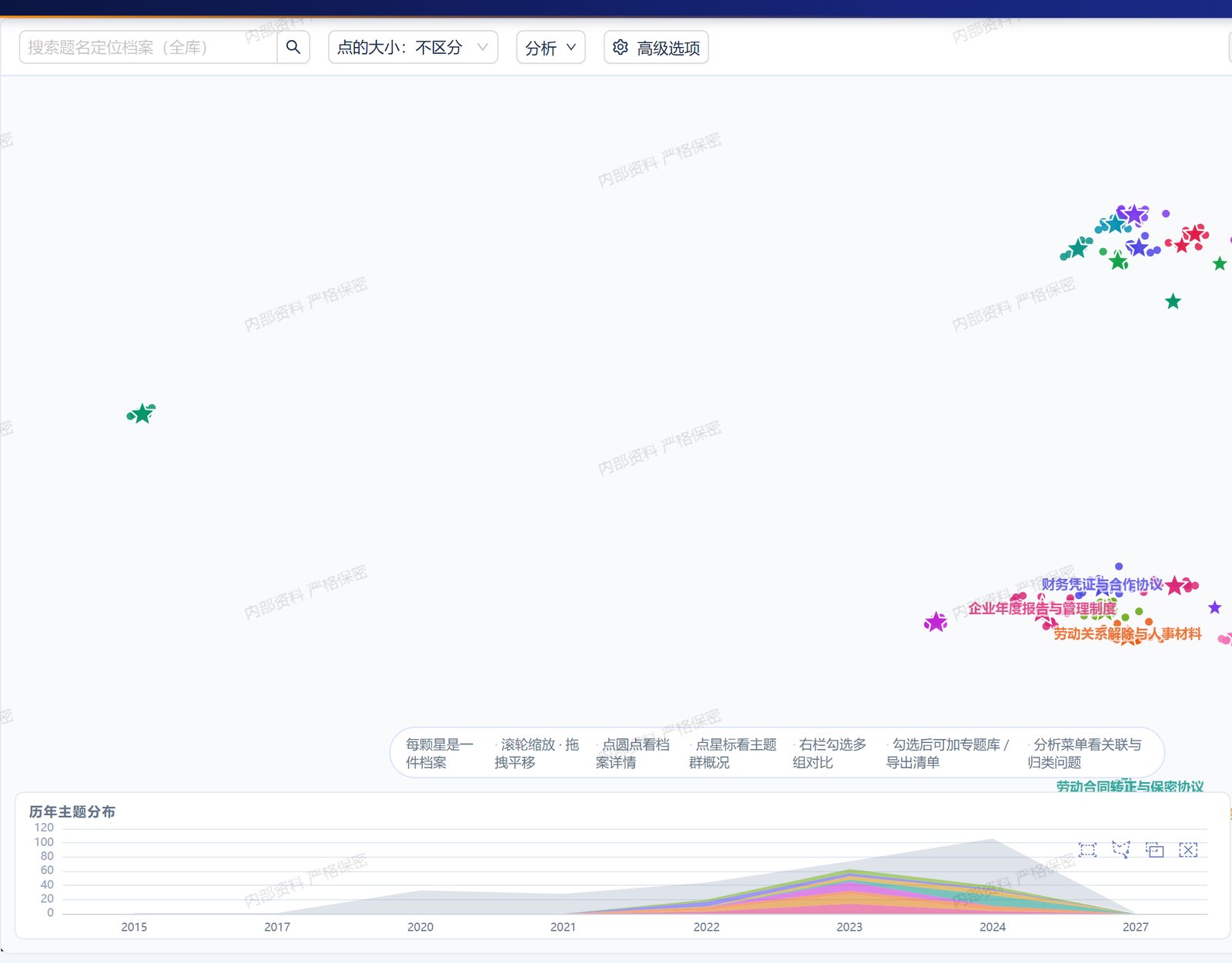Click the pink-red star right of 财务凭证与合作协议
This screenshot has width=1232, height=963.
tap(1174, 587)
